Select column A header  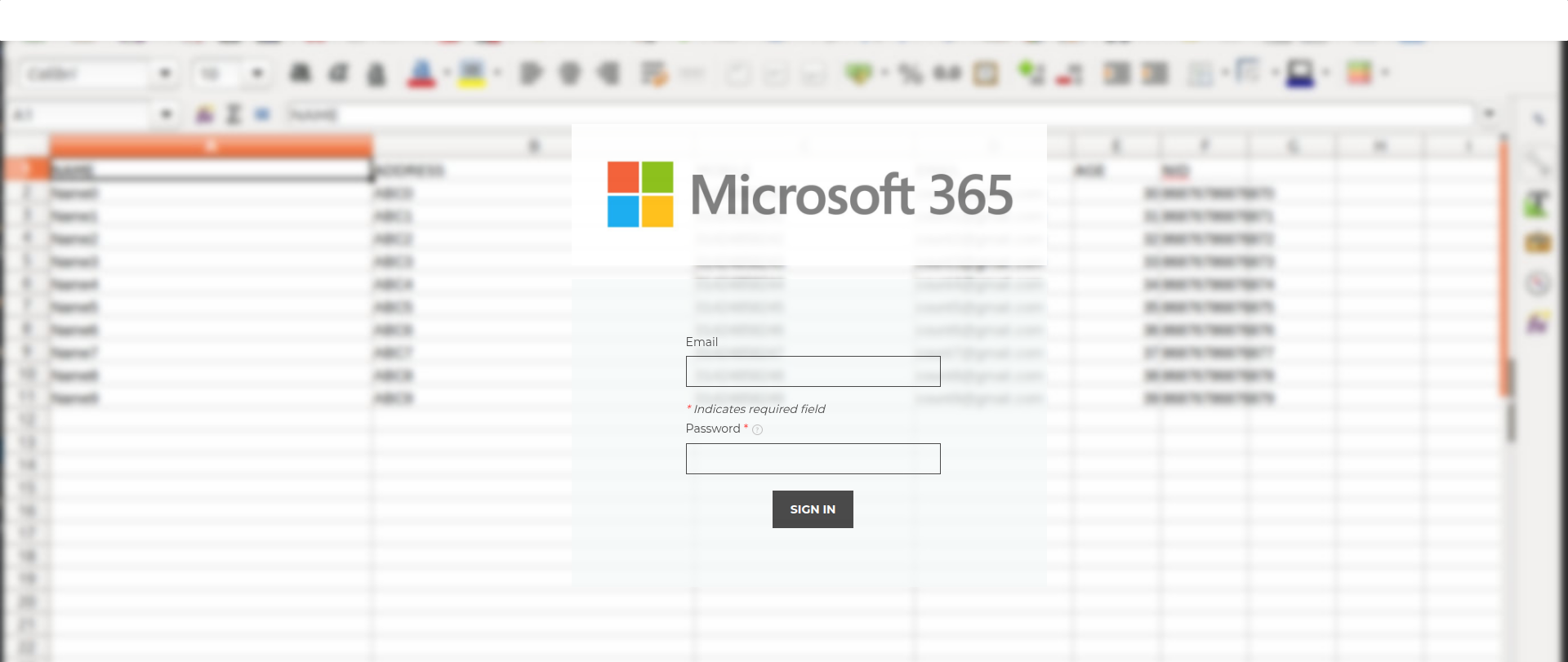pos(211,146)
